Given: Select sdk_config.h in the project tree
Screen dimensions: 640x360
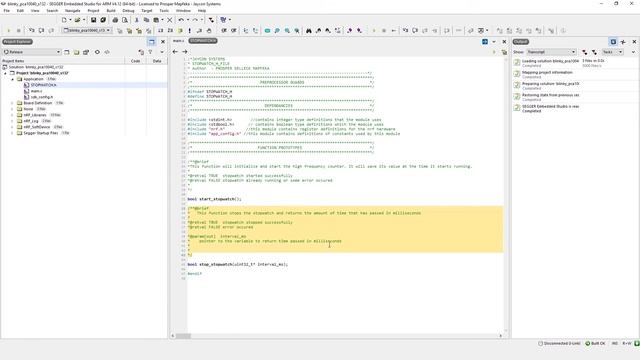Looking at the screenshot, I should pos(42,97).
